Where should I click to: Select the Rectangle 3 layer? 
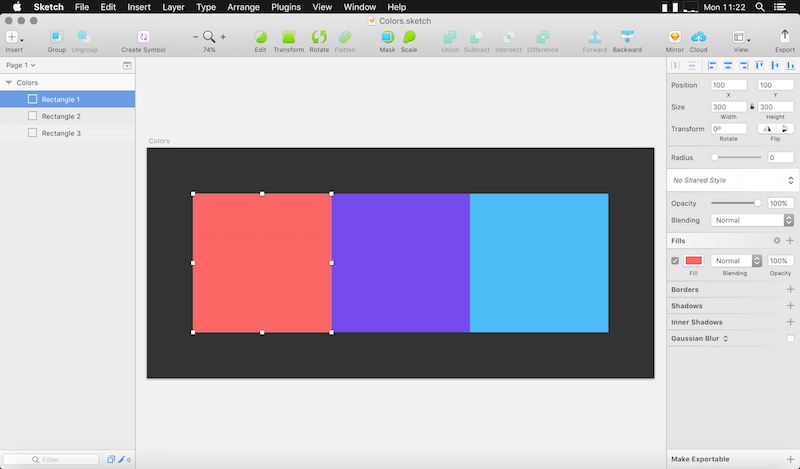67,133
